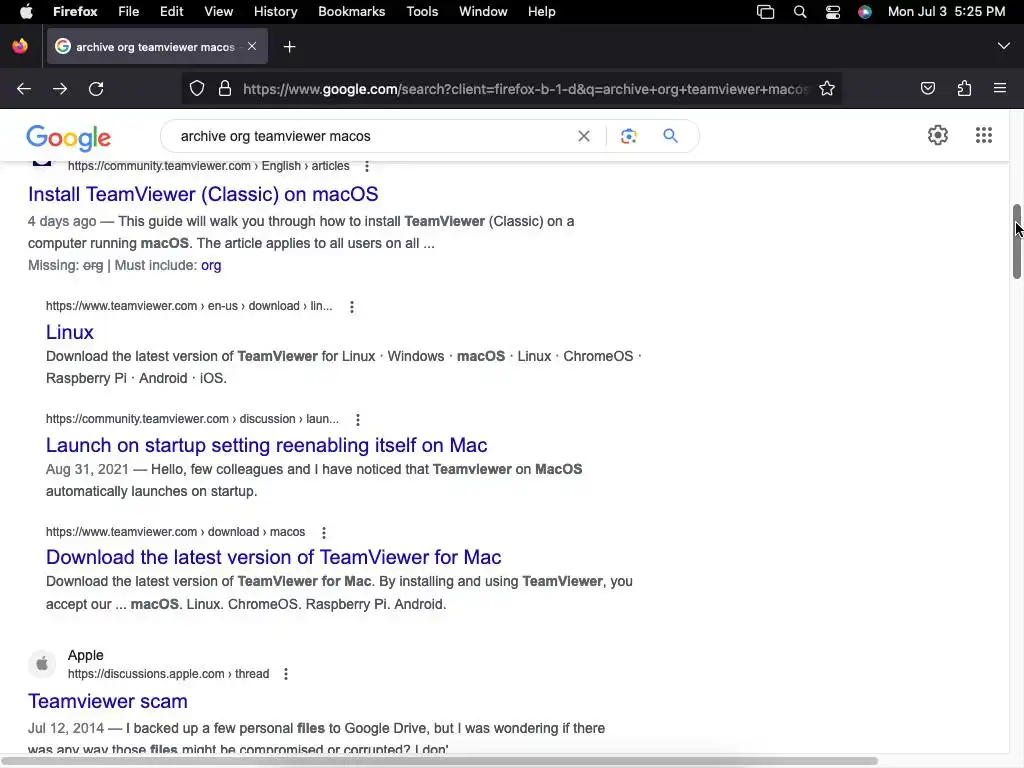Click the Google search text field
Screen dimensions: 1024x768
click(372, 136)
